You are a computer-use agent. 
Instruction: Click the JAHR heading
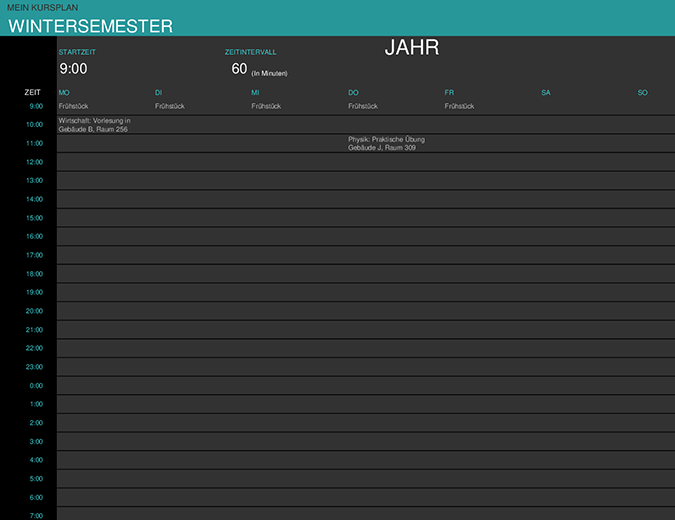[412, 48]
